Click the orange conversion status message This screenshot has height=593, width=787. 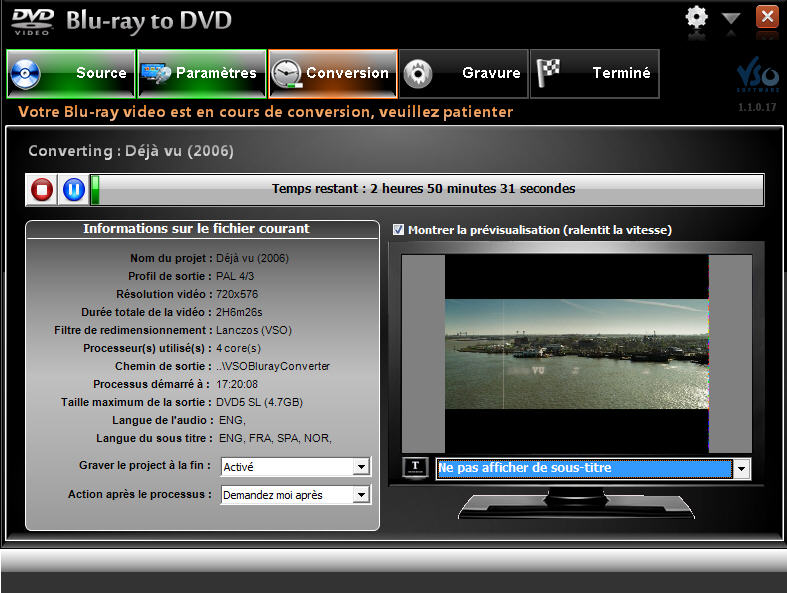[266, 111]
